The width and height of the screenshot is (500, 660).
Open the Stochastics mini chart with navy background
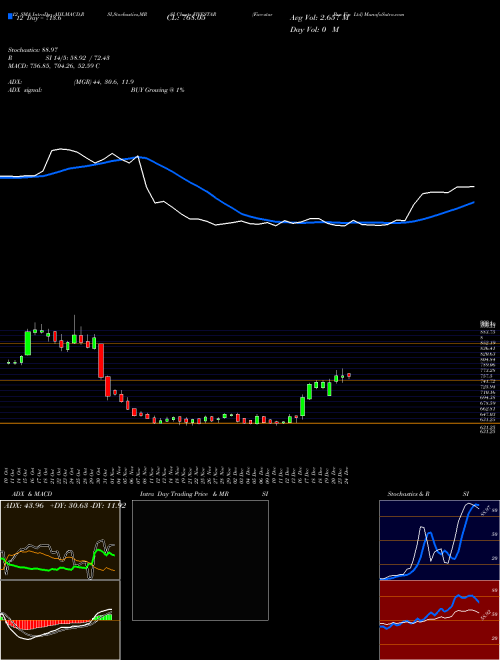[x=439, y=540]
